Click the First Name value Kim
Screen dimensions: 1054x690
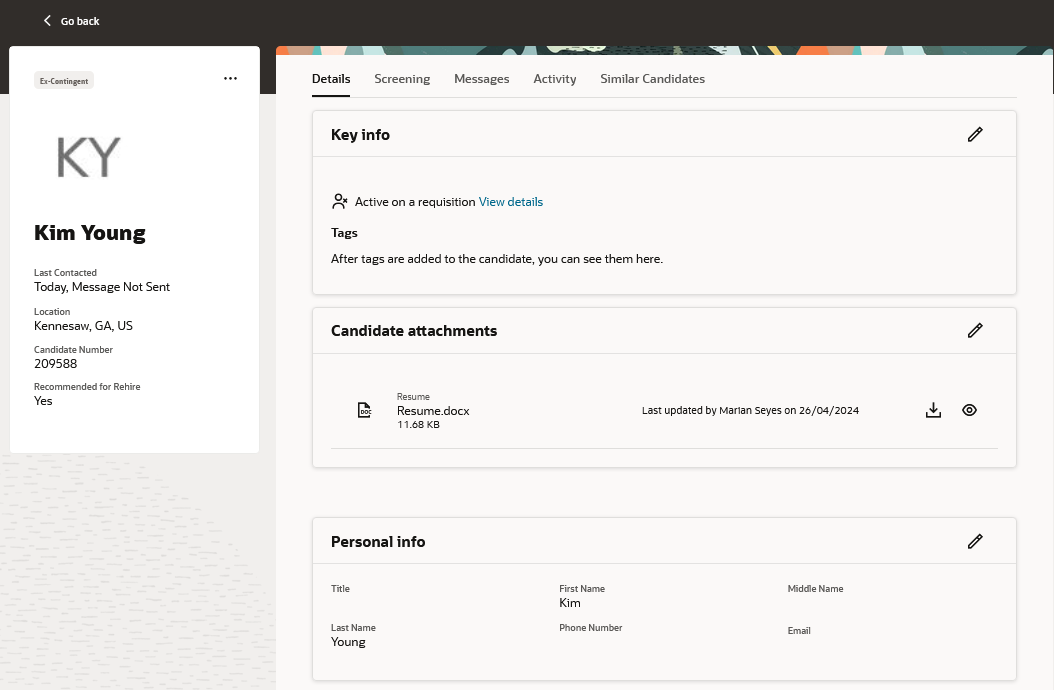tap(570, 603)
